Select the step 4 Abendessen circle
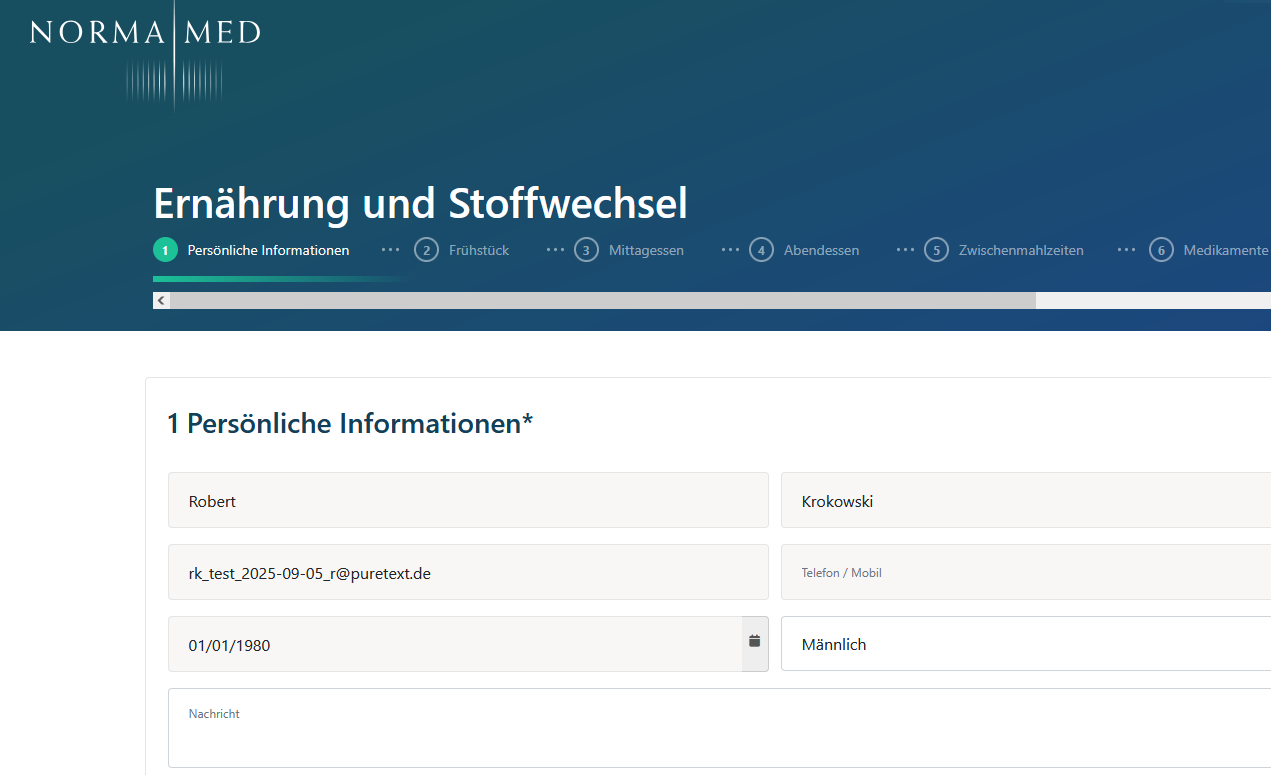This screenshot has width=1271, height=775. click(x=762, y=250)
